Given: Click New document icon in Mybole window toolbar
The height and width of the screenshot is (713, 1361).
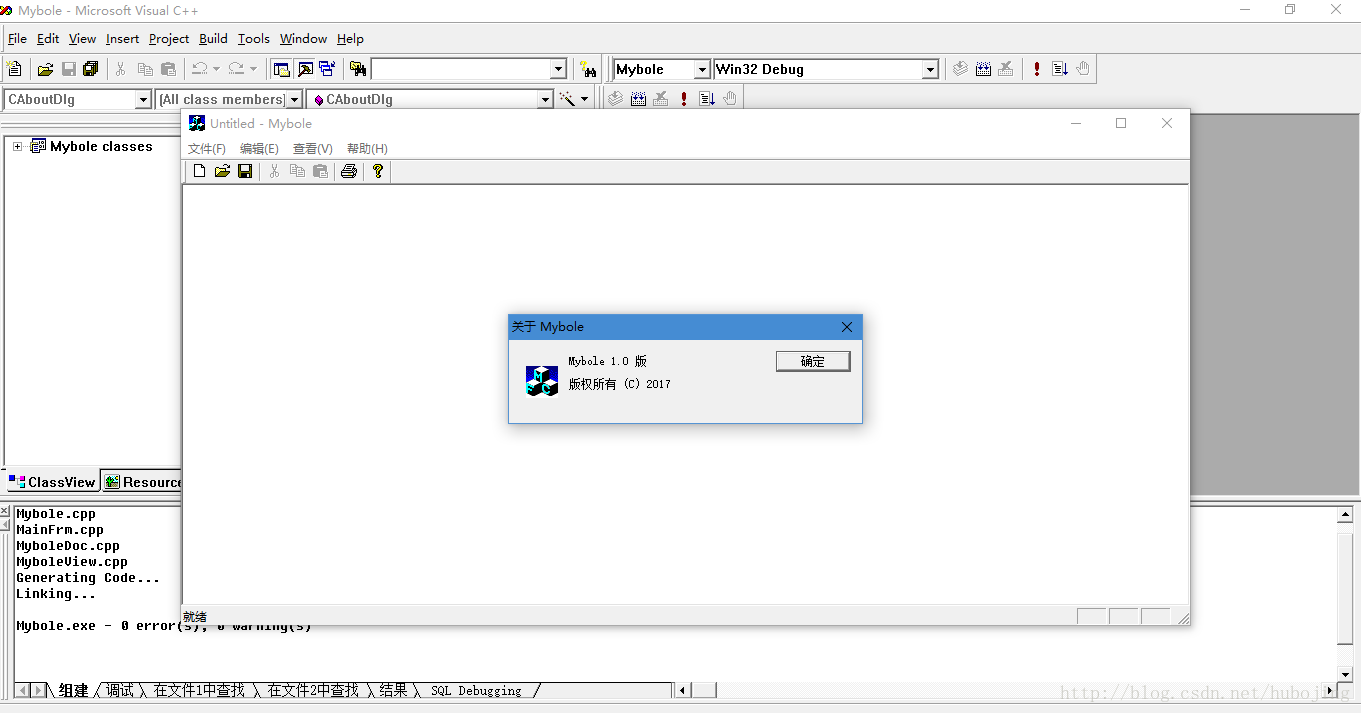Looking at the screenshot, I should (x=199, y=171).
